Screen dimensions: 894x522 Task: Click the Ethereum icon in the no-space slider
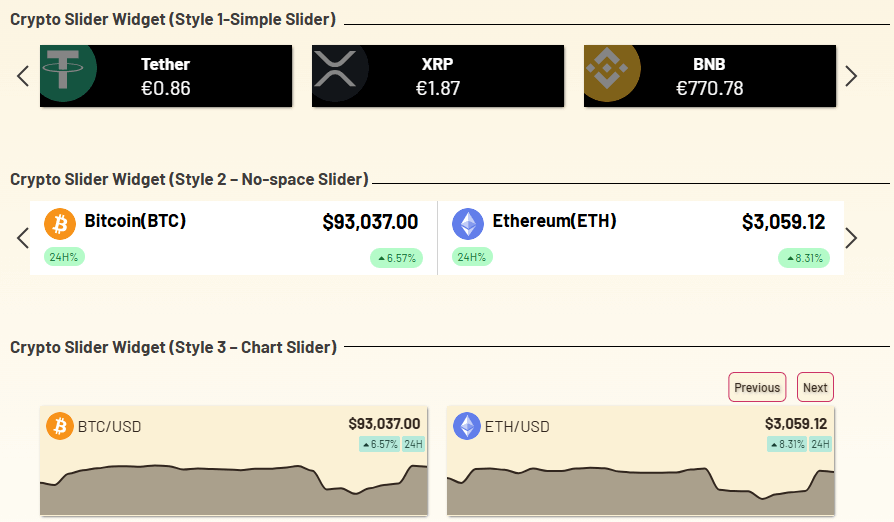468,224
